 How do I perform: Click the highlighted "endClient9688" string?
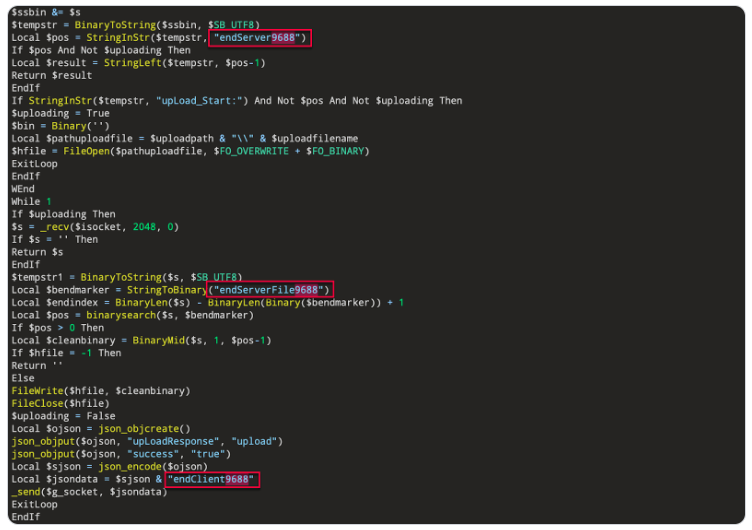213,479
